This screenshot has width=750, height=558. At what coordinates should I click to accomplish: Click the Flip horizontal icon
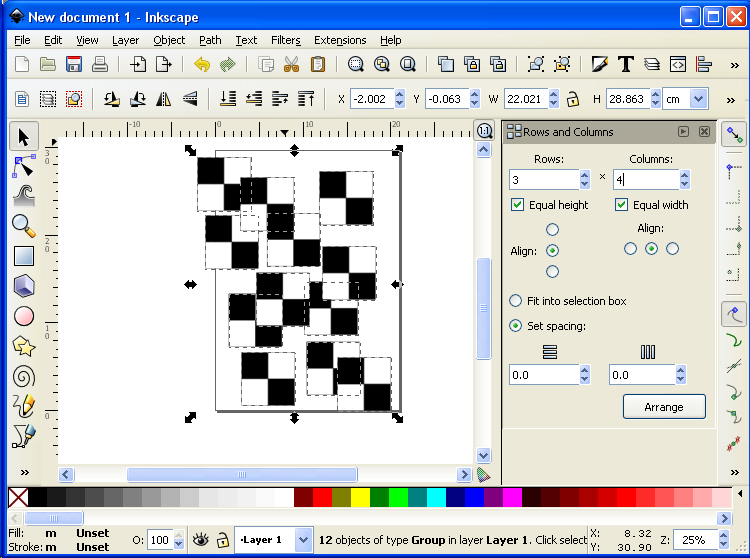coord(164,99)
